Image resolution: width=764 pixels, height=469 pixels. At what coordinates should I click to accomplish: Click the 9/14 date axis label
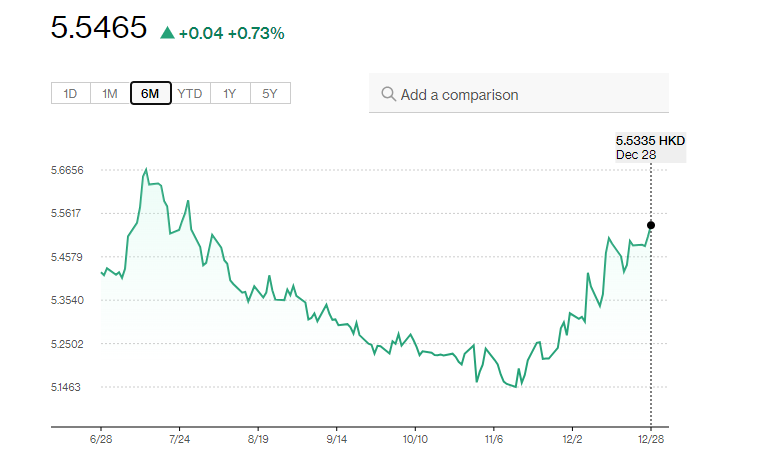[x=336, y=438]
